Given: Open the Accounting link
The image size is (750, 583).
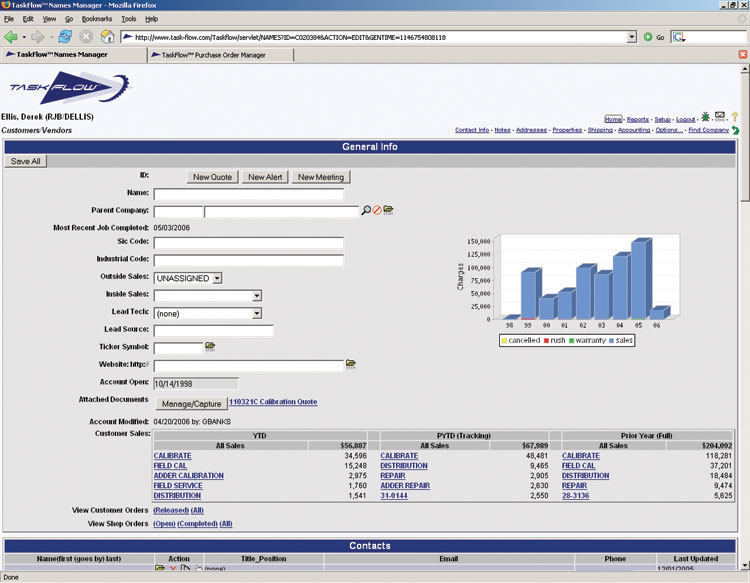Looking at the screenshot, I should coord(634,130).
